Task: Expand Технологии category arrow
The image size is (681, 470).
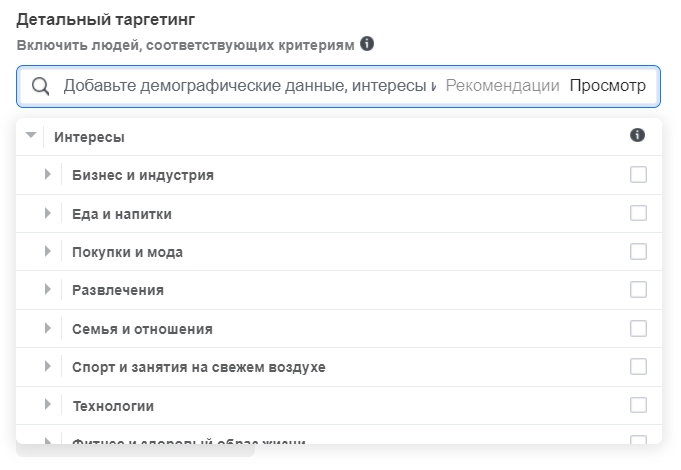Action: pos(48,404)
